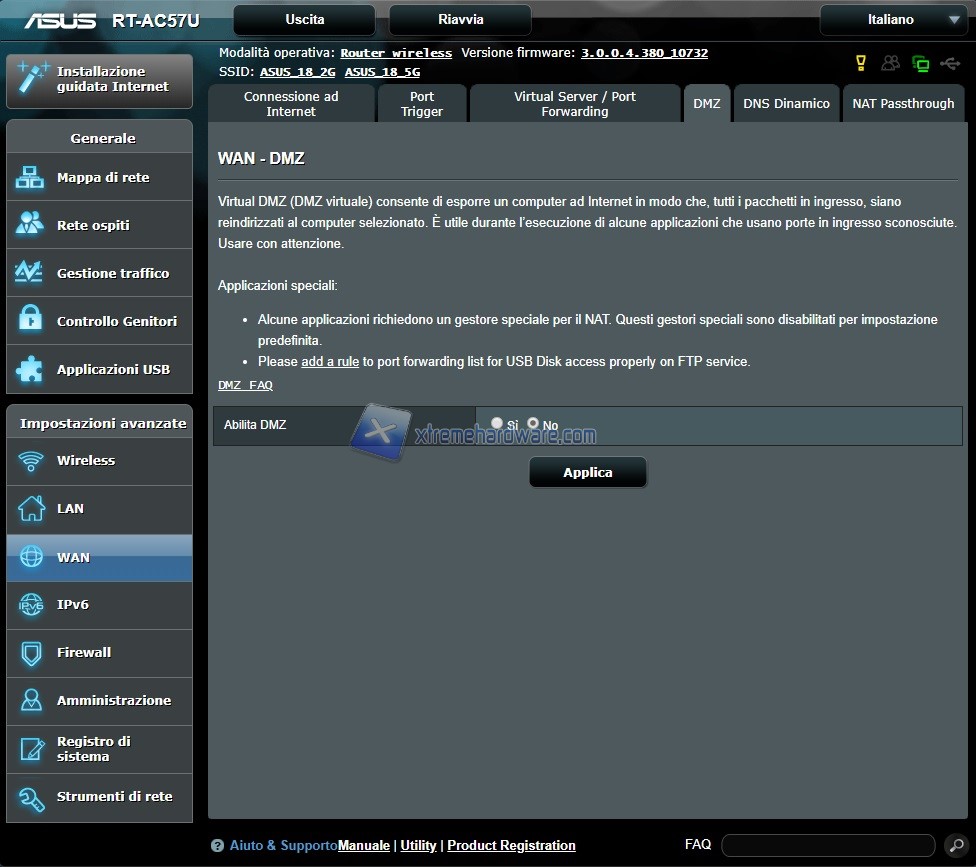Click the USB status icon in header
Viewport: 976px width, 867px height.
tap(949, 64)
